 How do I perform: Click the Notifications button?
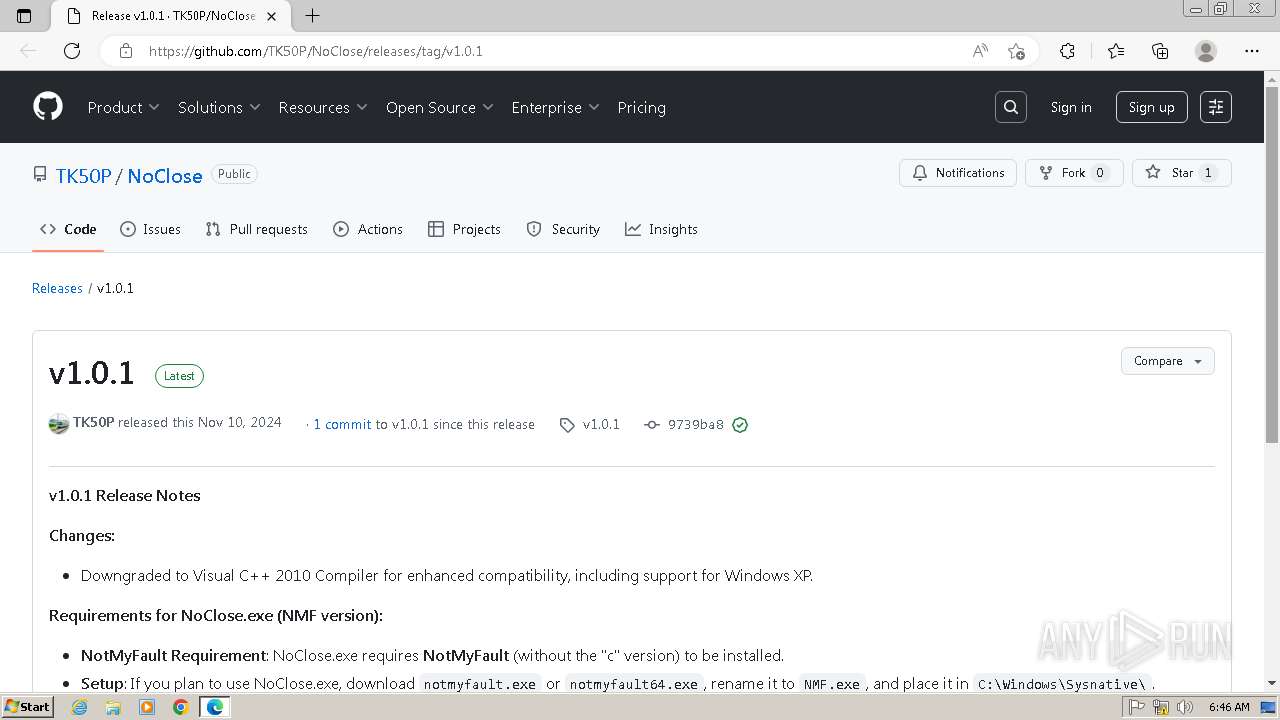958,173
